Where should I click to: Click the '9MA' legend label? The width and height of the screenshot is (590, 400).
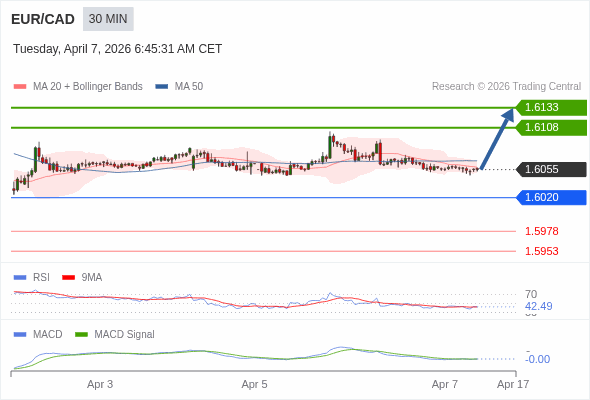tap(92, 278)
